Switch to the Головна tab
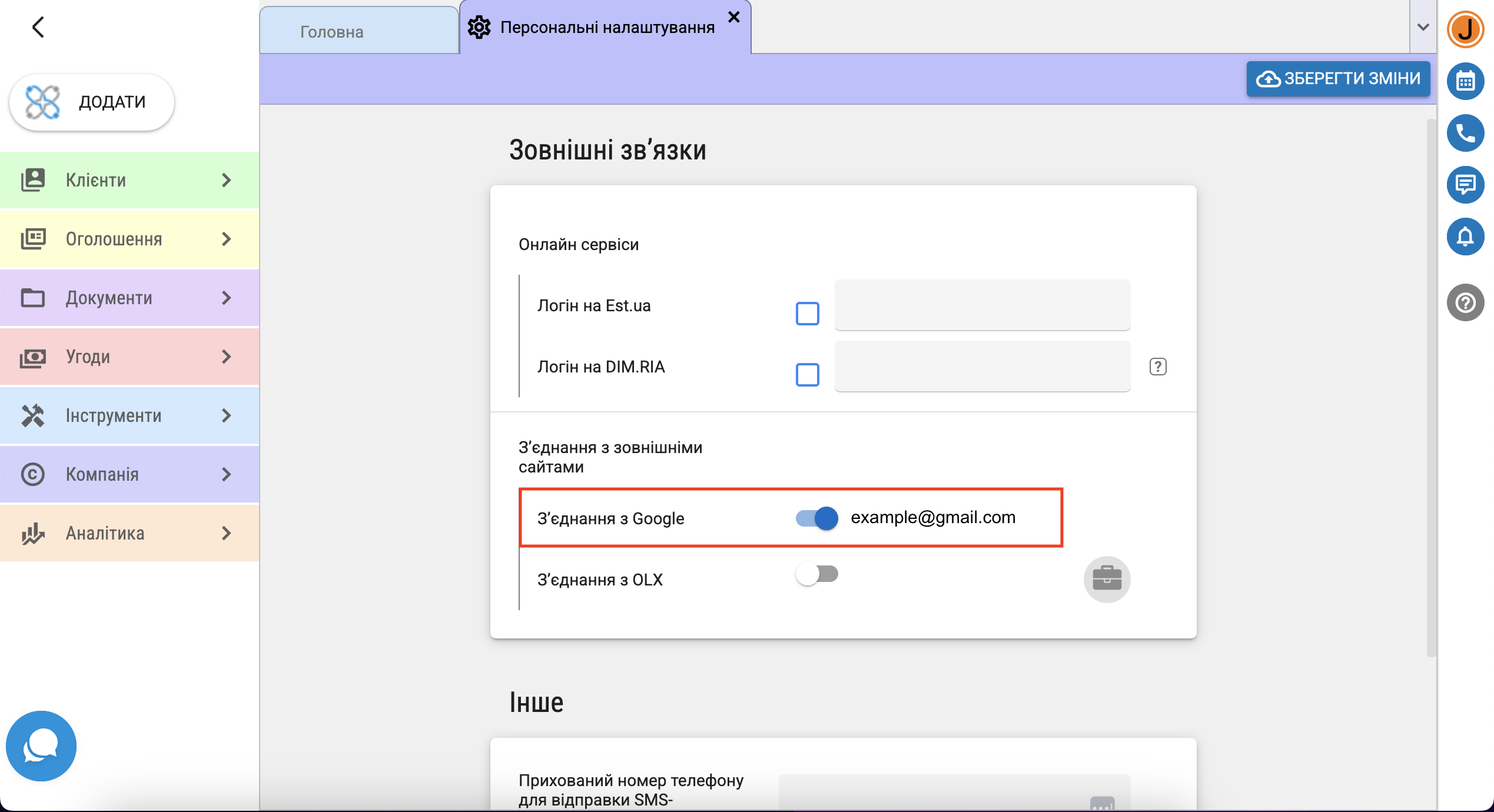 pyautogui.click(x=332, y=32)
